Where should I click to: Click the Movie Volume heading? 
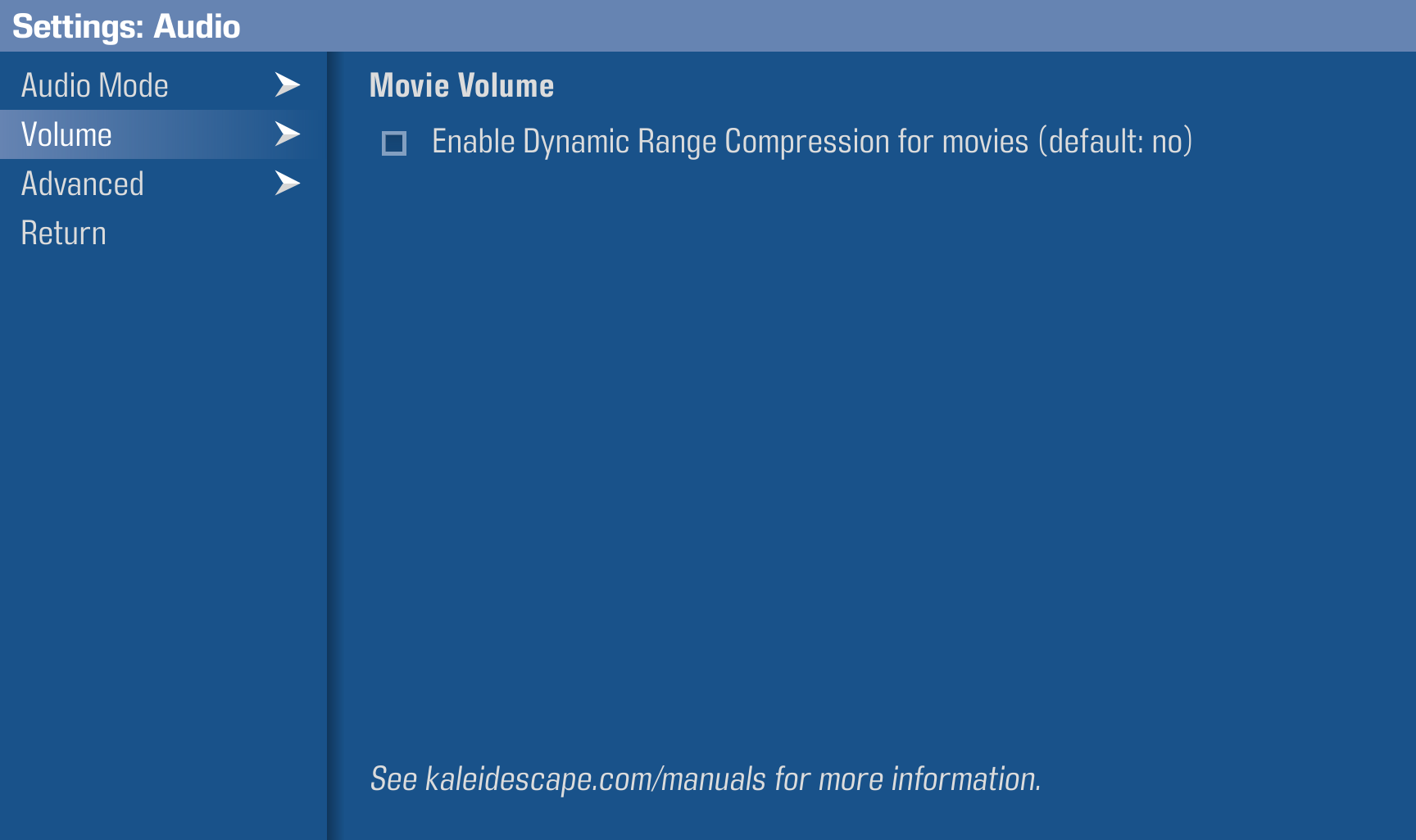click(x=461, y=85)
